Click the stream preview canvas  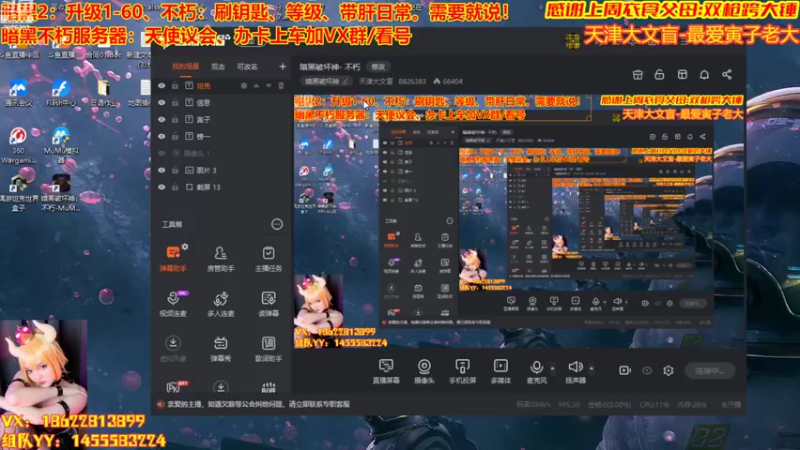(518, 221)
